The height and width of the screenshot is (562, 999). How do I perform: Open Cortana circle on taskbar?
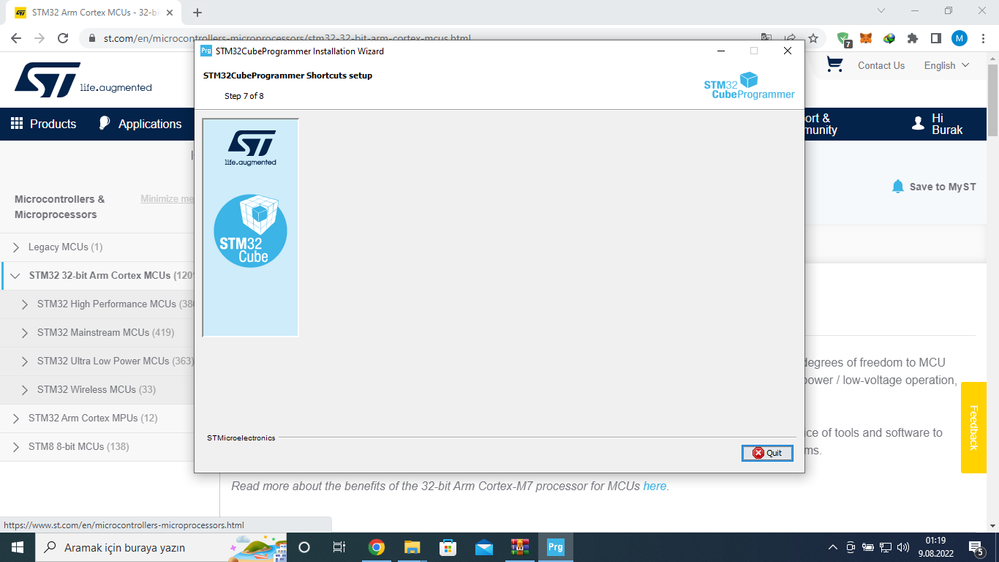[304, 547]
